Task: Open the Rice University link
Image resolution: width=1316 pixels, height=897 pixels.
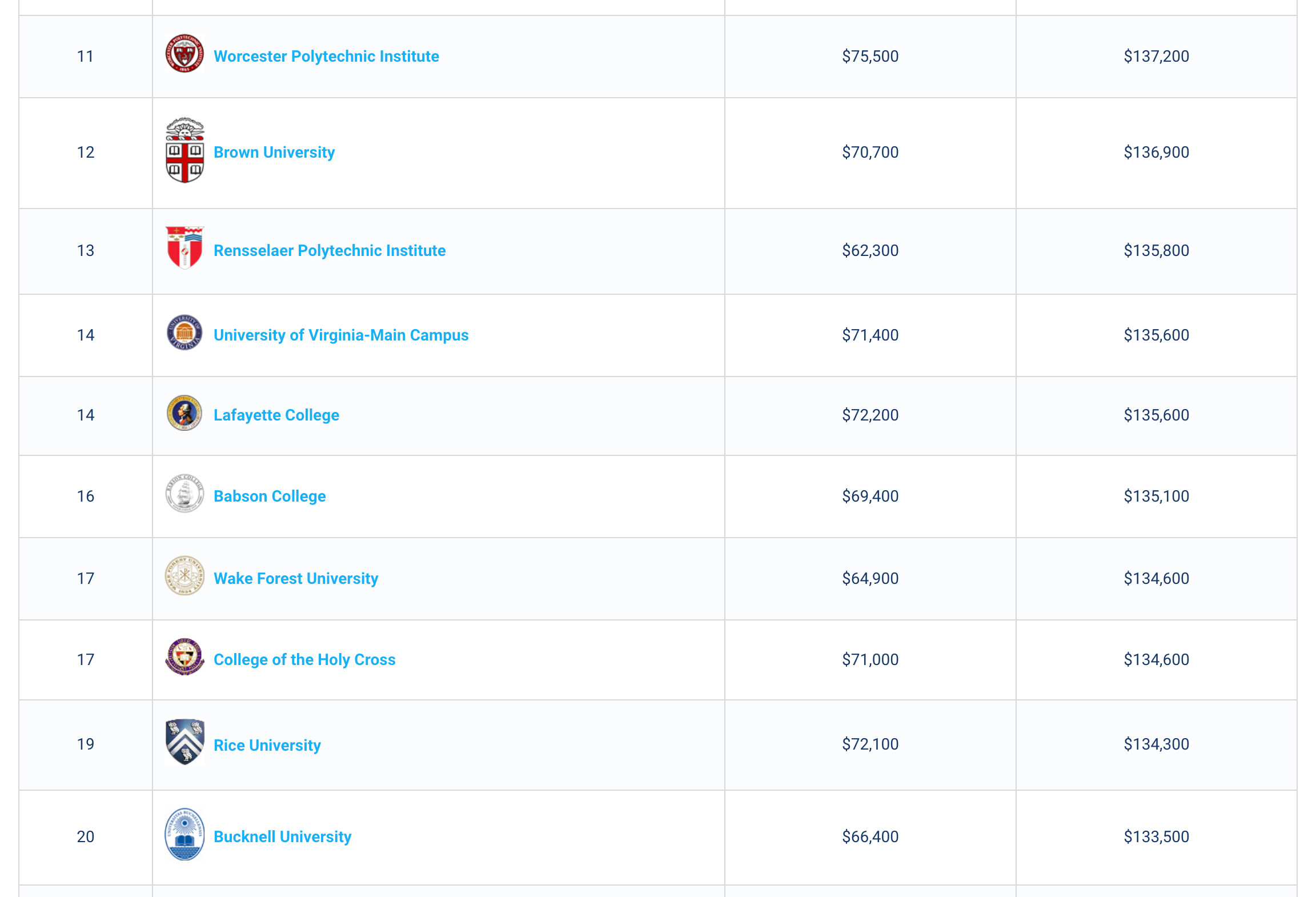Action: click(x=267, y=745)
